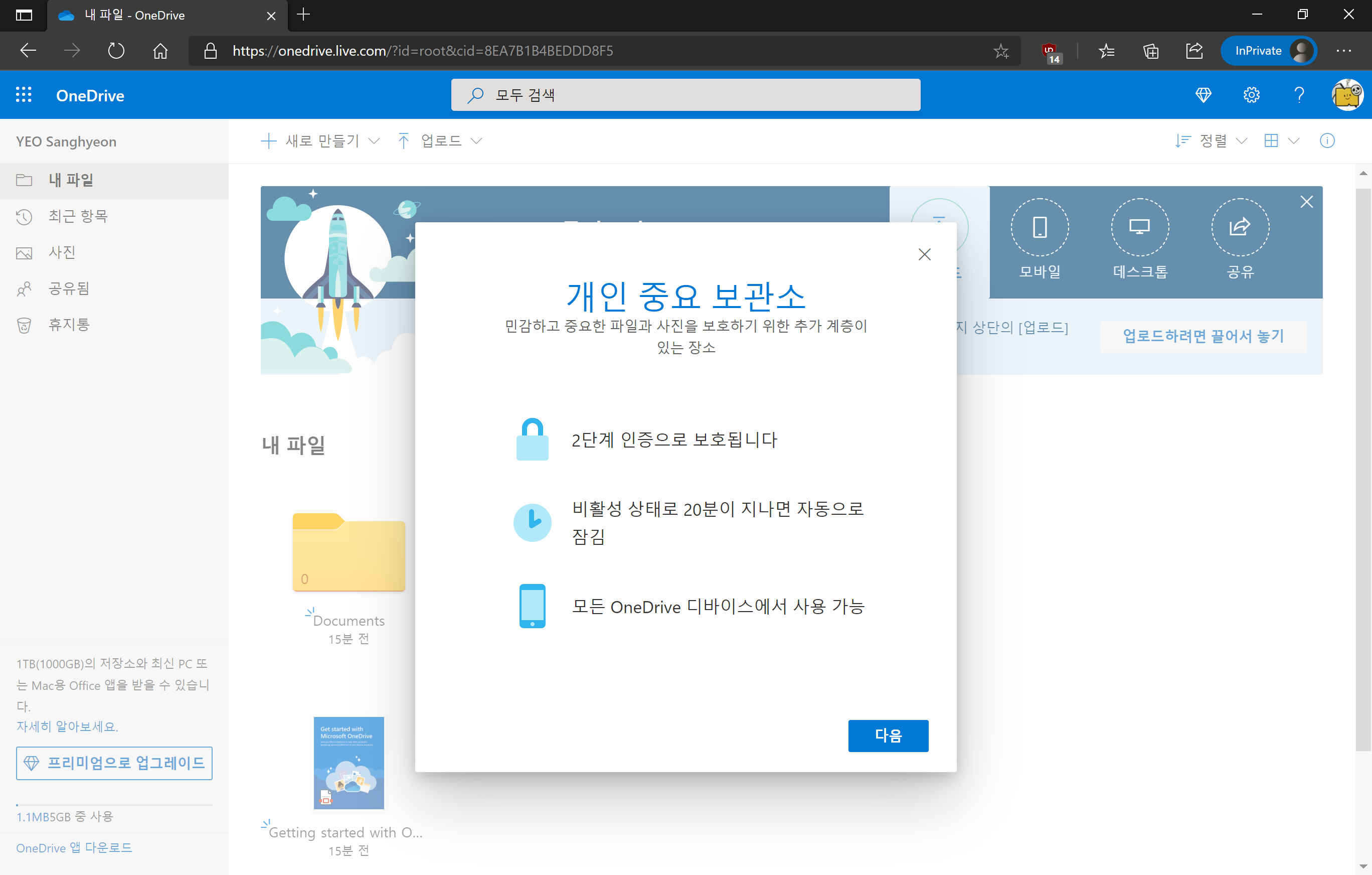Go back in browser
This screenshot has height=875, width=1372.
tap(28, 51)
